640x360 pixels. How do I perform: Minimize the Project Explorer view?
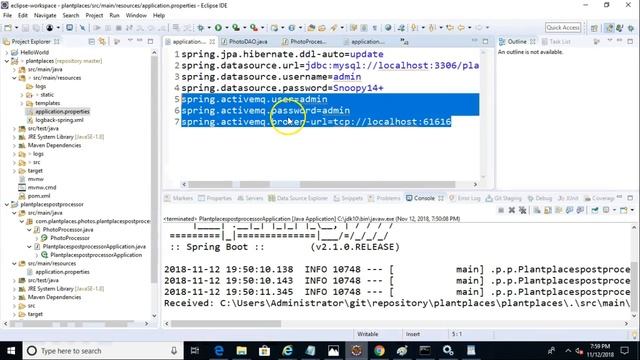pyautogui.click(x=140, y=41)
